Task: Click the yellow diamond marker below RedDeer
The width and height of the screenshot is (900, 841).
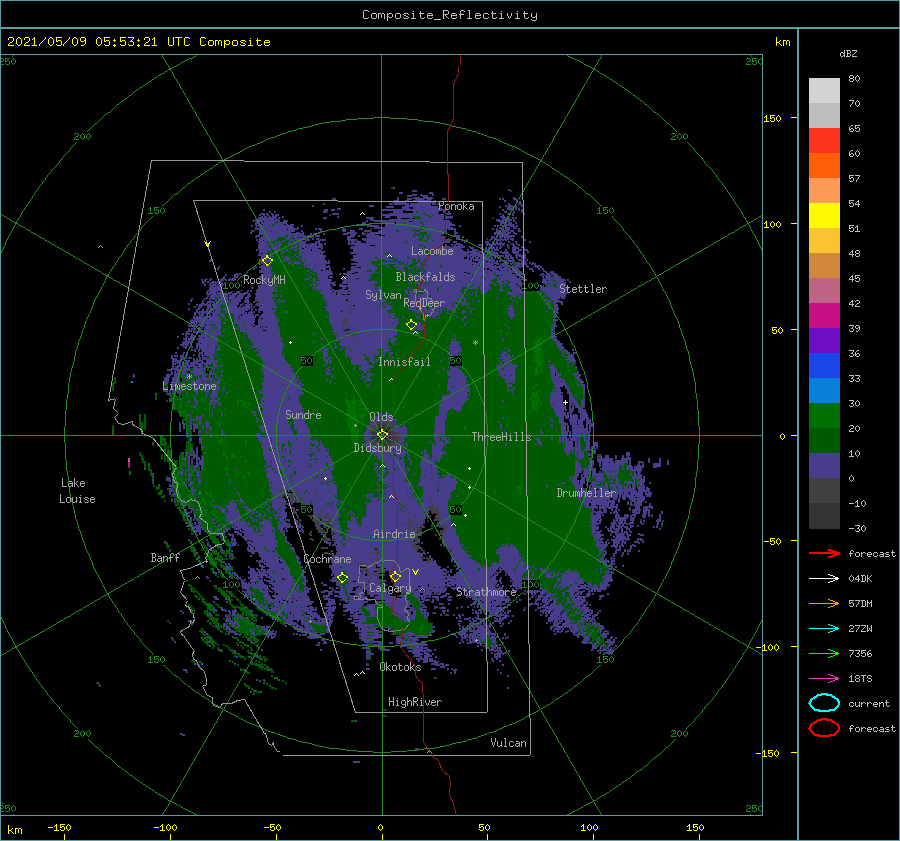Action: point(412,325)
